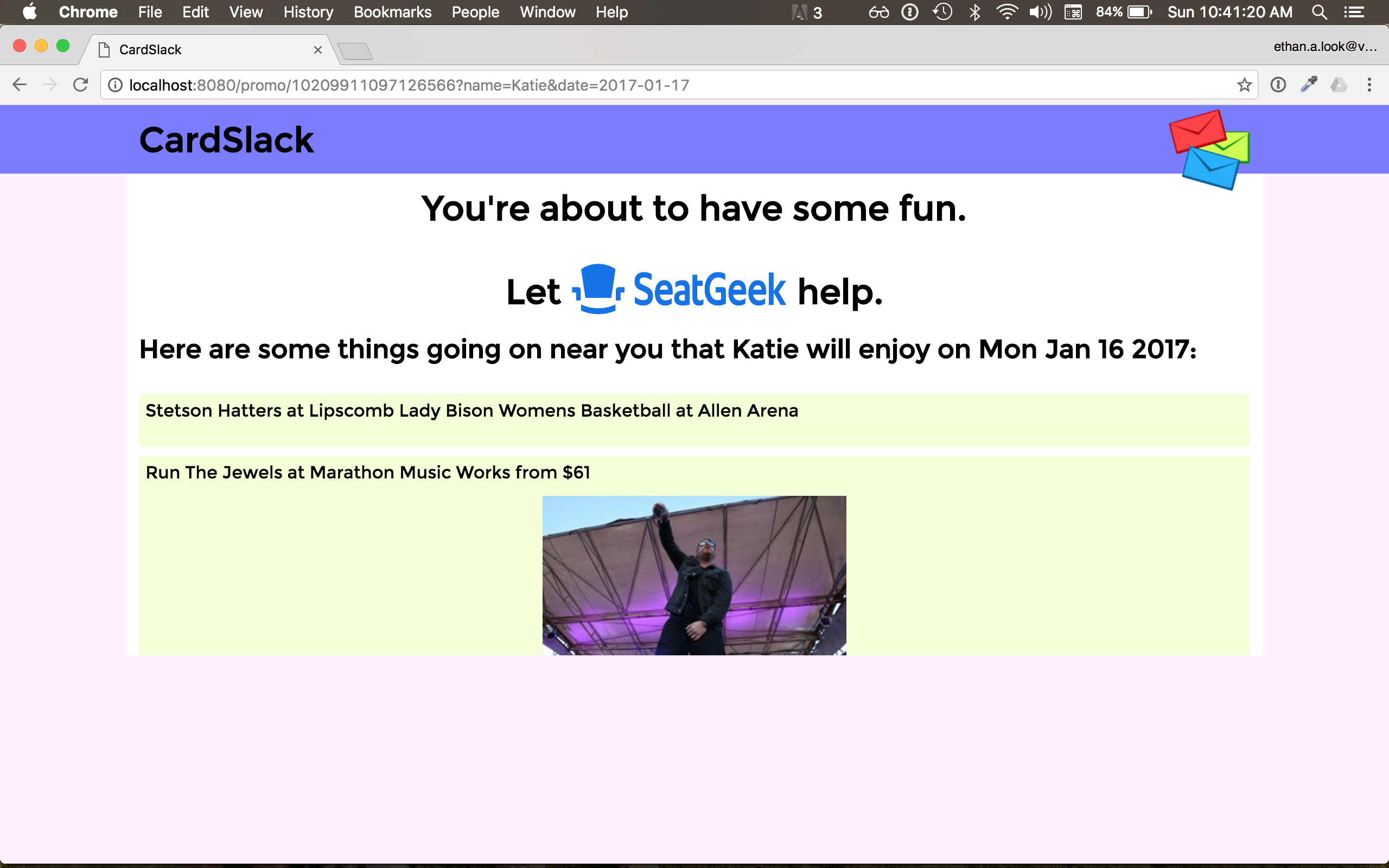Click the colorful envelopes logo
Viewport: 1389px width, 868px height.
pyautogui.click(x=1209, y=149)
